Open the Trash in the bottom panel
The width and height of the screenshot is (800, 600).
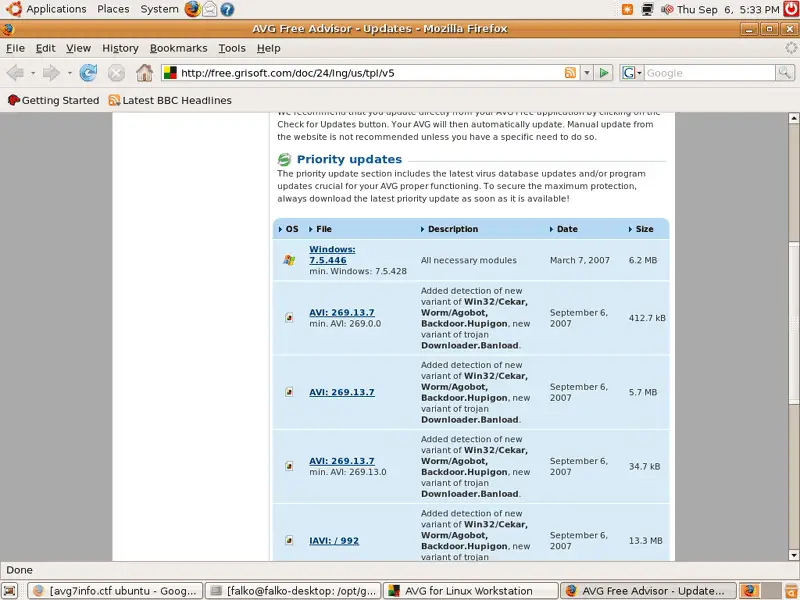point(791,591)
